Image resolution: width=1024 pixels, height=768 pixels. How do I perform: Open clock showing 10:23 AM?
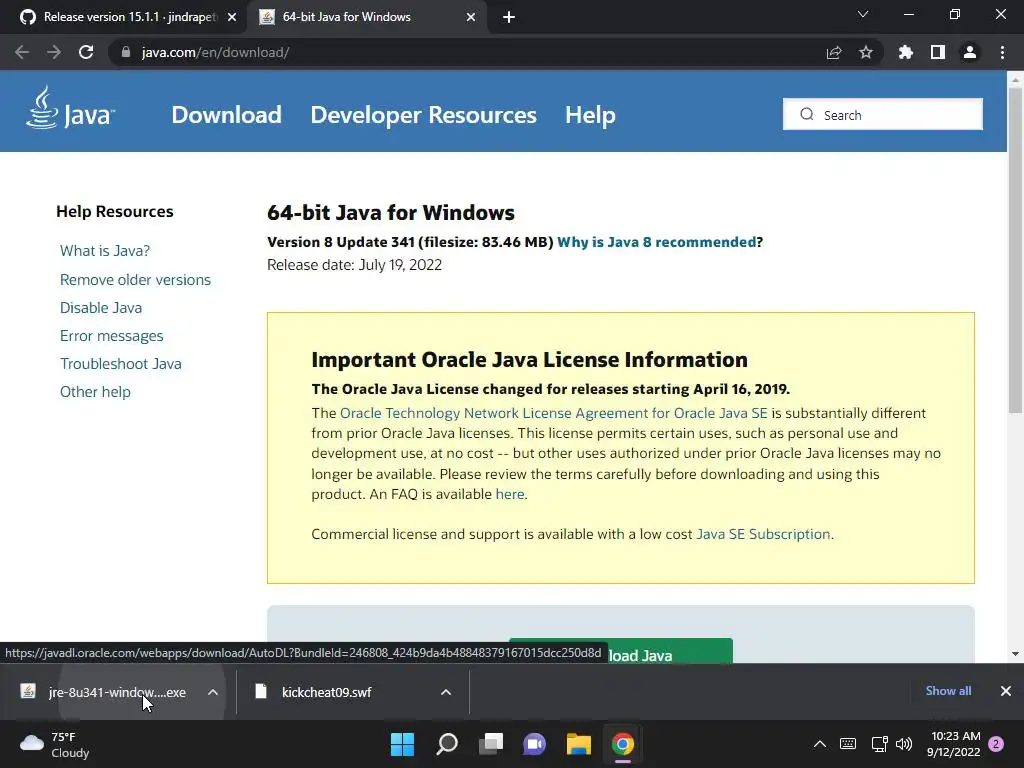(x=953, y=744)
